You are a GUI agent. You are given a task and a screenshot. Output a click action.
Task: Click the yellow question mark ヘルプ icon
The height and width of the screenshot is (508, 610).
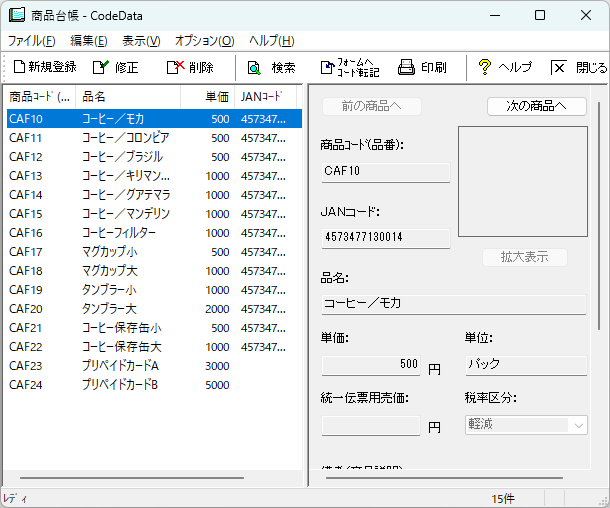[484, 67]
